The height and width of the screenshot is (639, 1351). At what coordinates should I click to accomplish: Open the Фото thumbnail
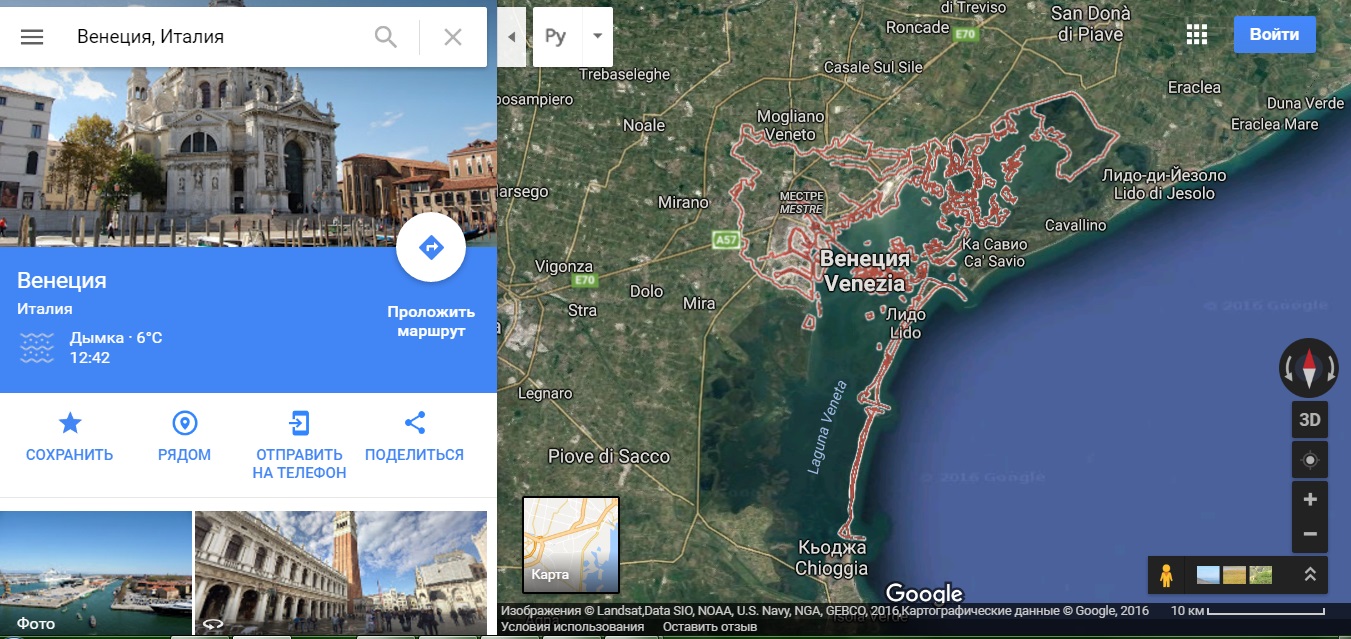pyautogui.click(x=96, y=573)
